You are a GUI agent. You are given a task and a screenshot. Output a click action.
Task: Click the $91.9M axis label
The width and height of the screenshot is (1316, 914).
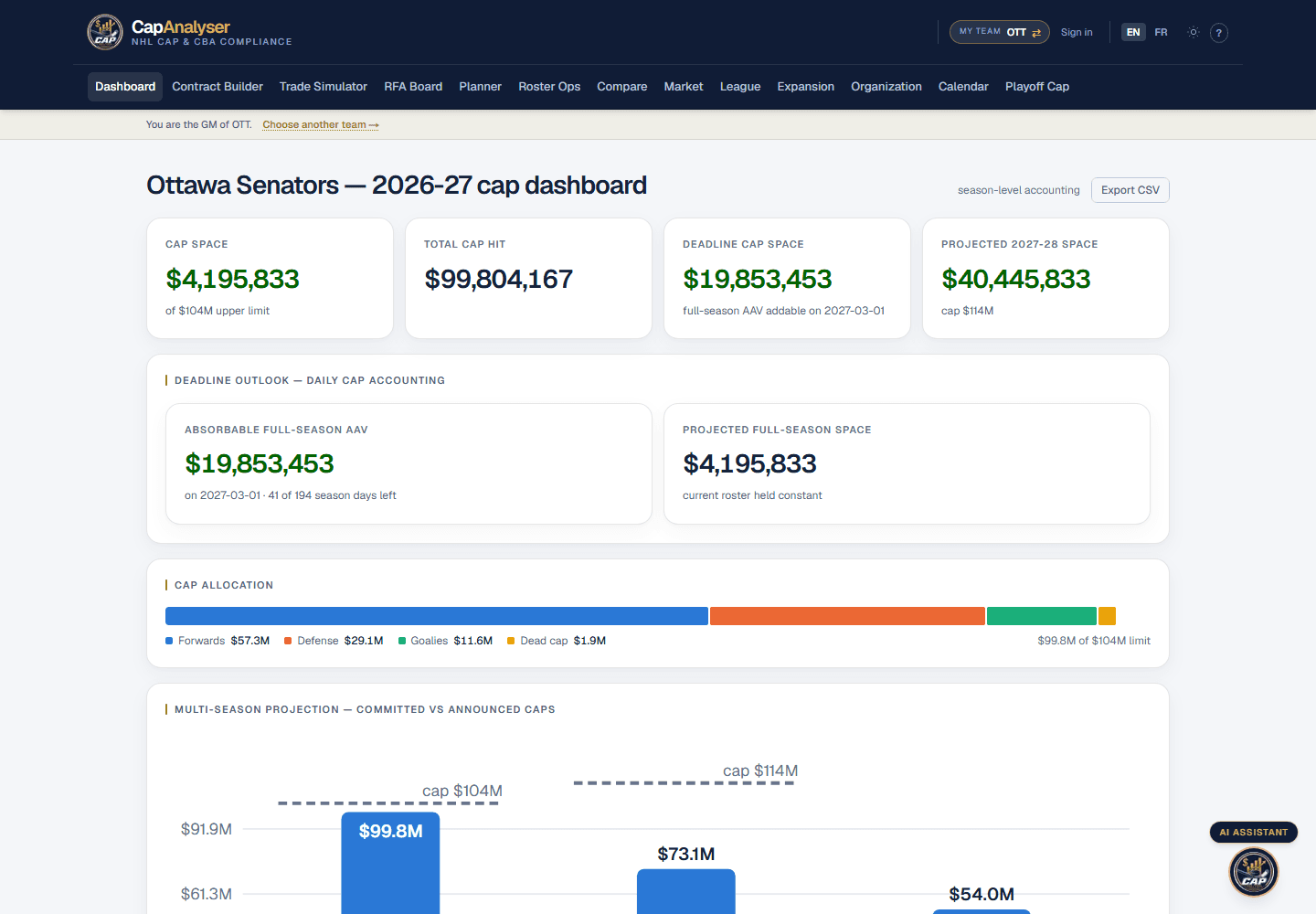[x=207, y=829]
